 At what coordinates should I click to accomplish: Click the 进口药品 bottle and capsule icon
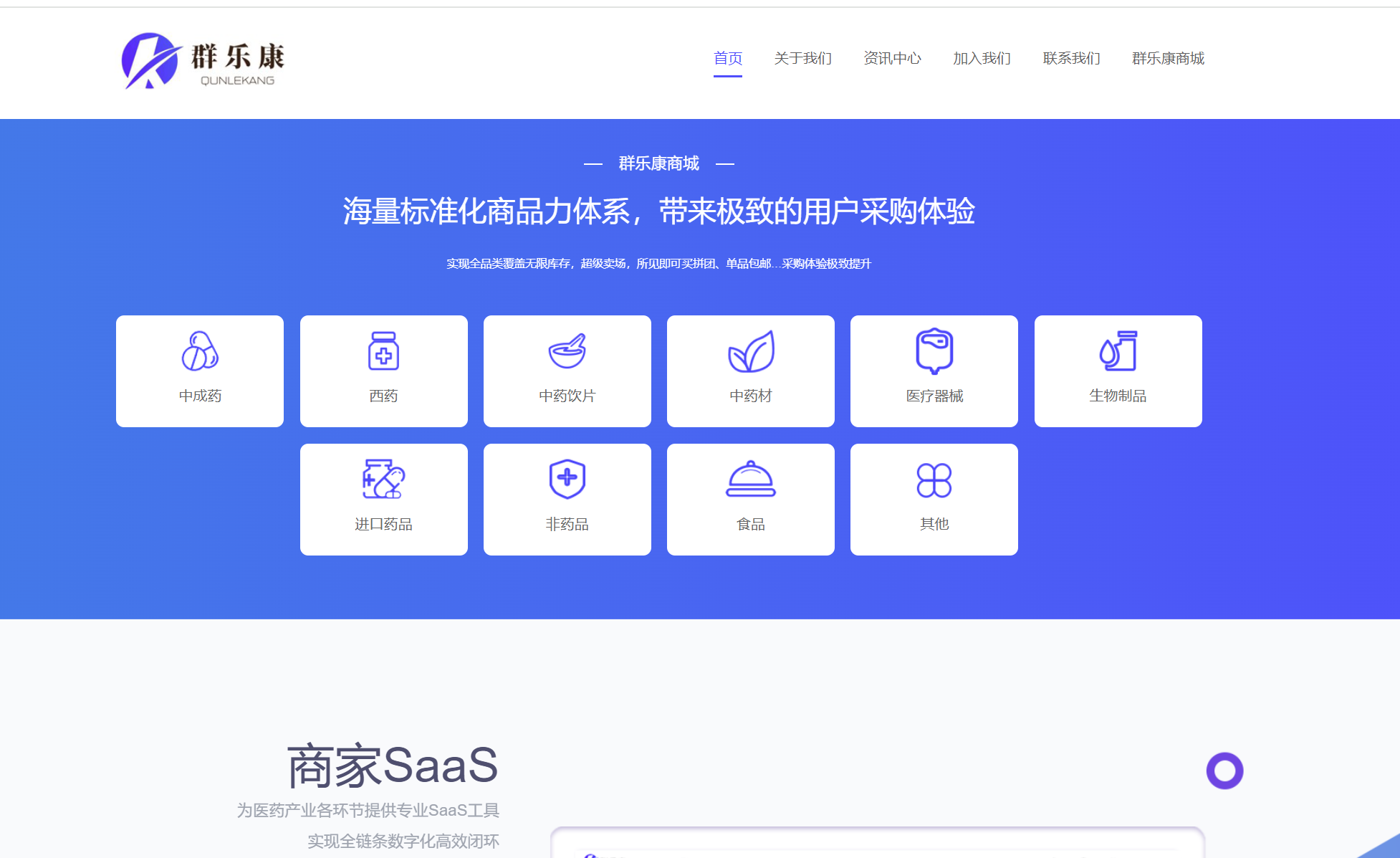point(383,479)
